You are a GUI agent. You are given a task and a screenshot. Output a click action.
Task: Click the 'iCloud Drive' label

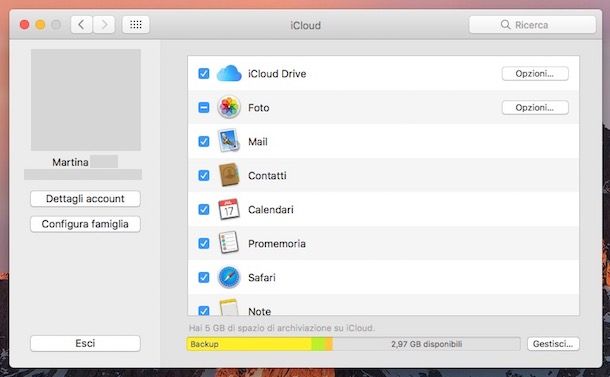click(x=277, y=74)
